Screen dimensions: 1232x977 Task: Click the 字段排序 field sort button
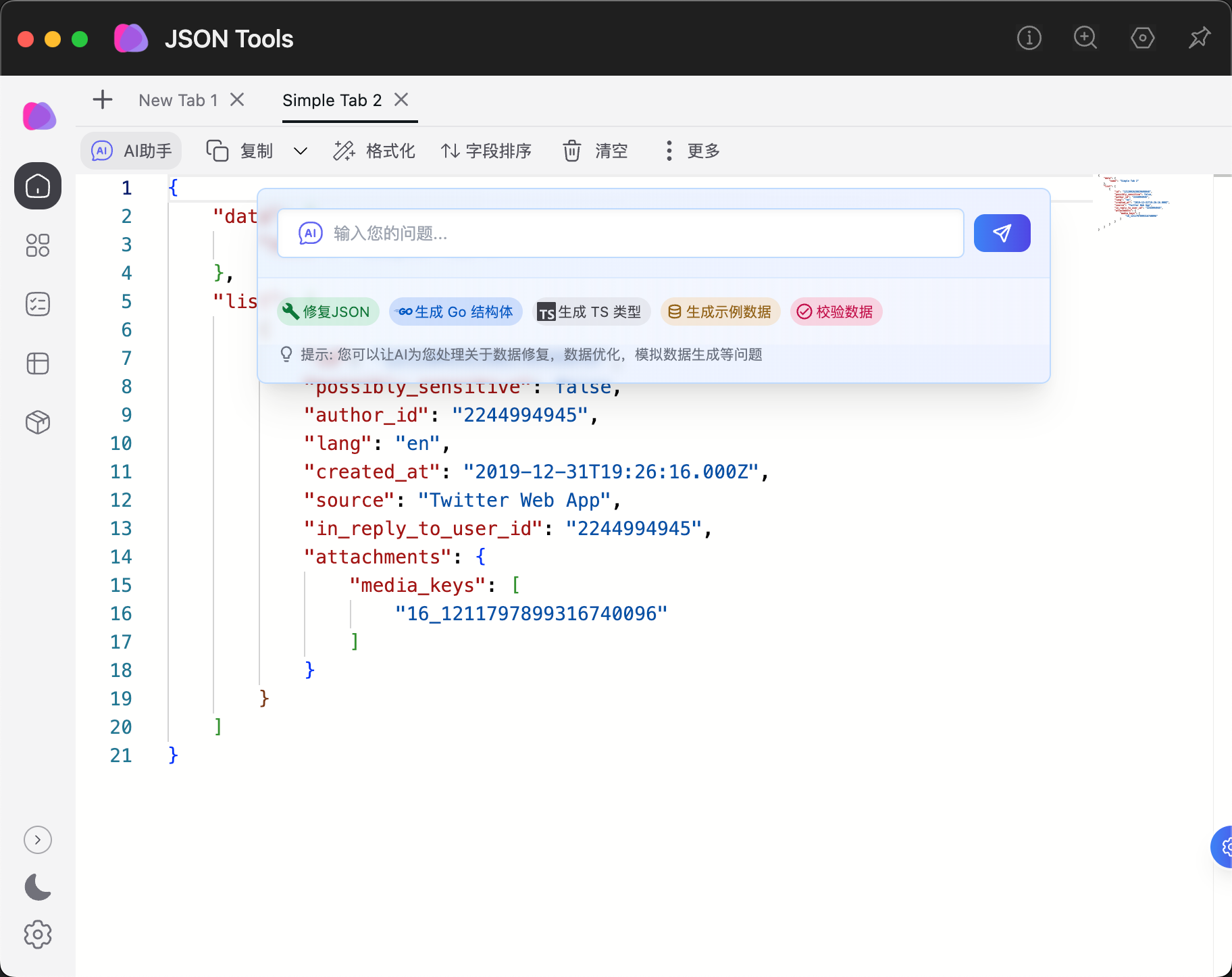(486, 151)
